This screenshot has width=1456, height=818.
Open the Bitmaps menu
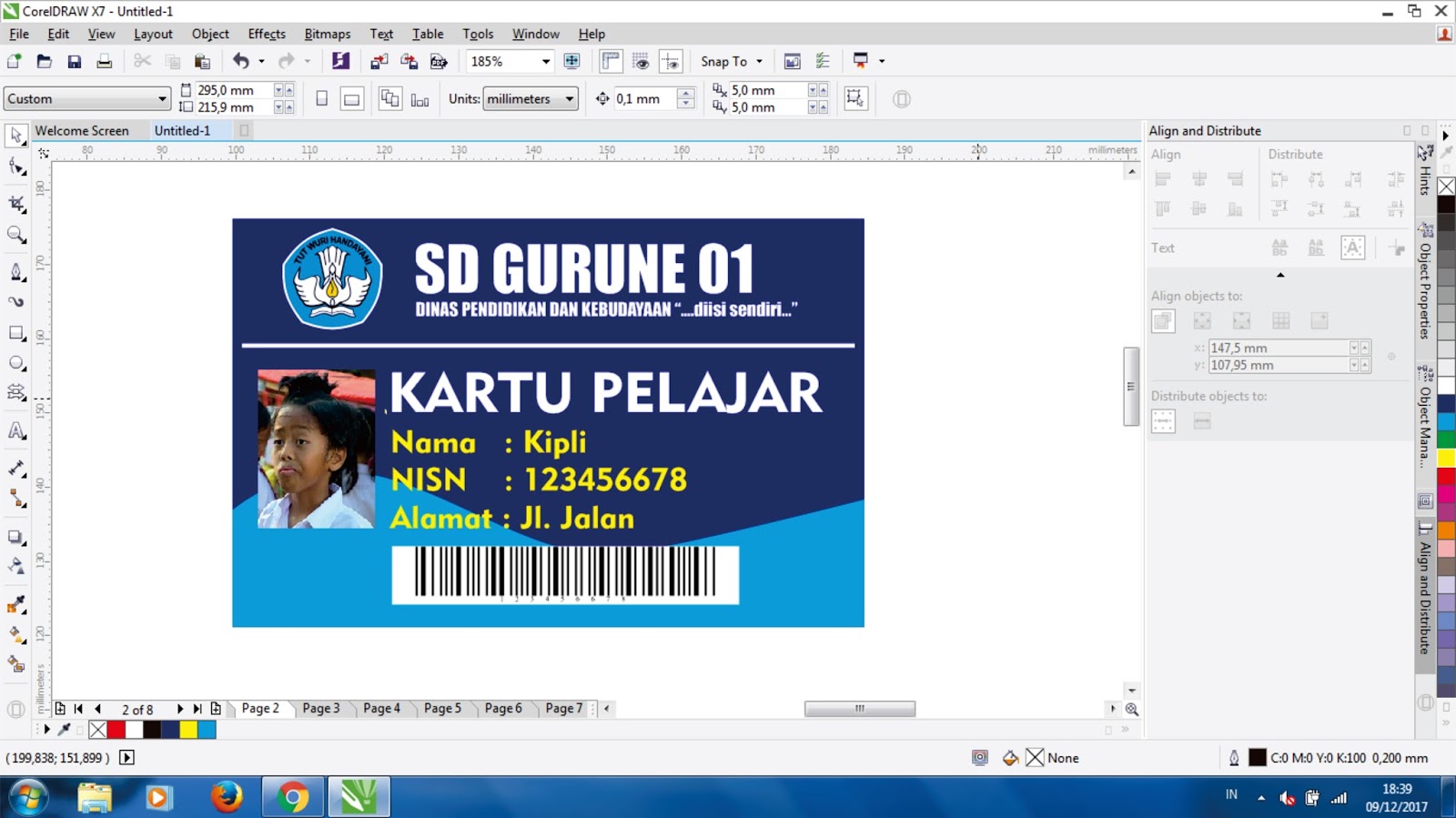pos(328,34)
